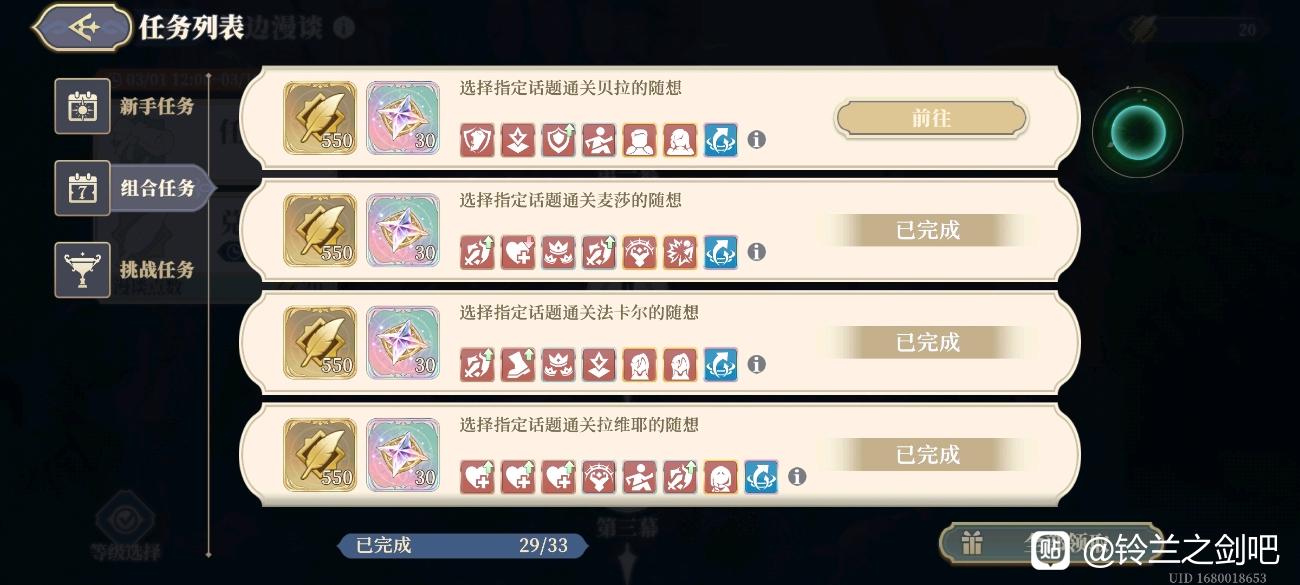Tap the info icon in 麦莎 task row
This screenshot has width=1300, height=585.
(757, 252)
